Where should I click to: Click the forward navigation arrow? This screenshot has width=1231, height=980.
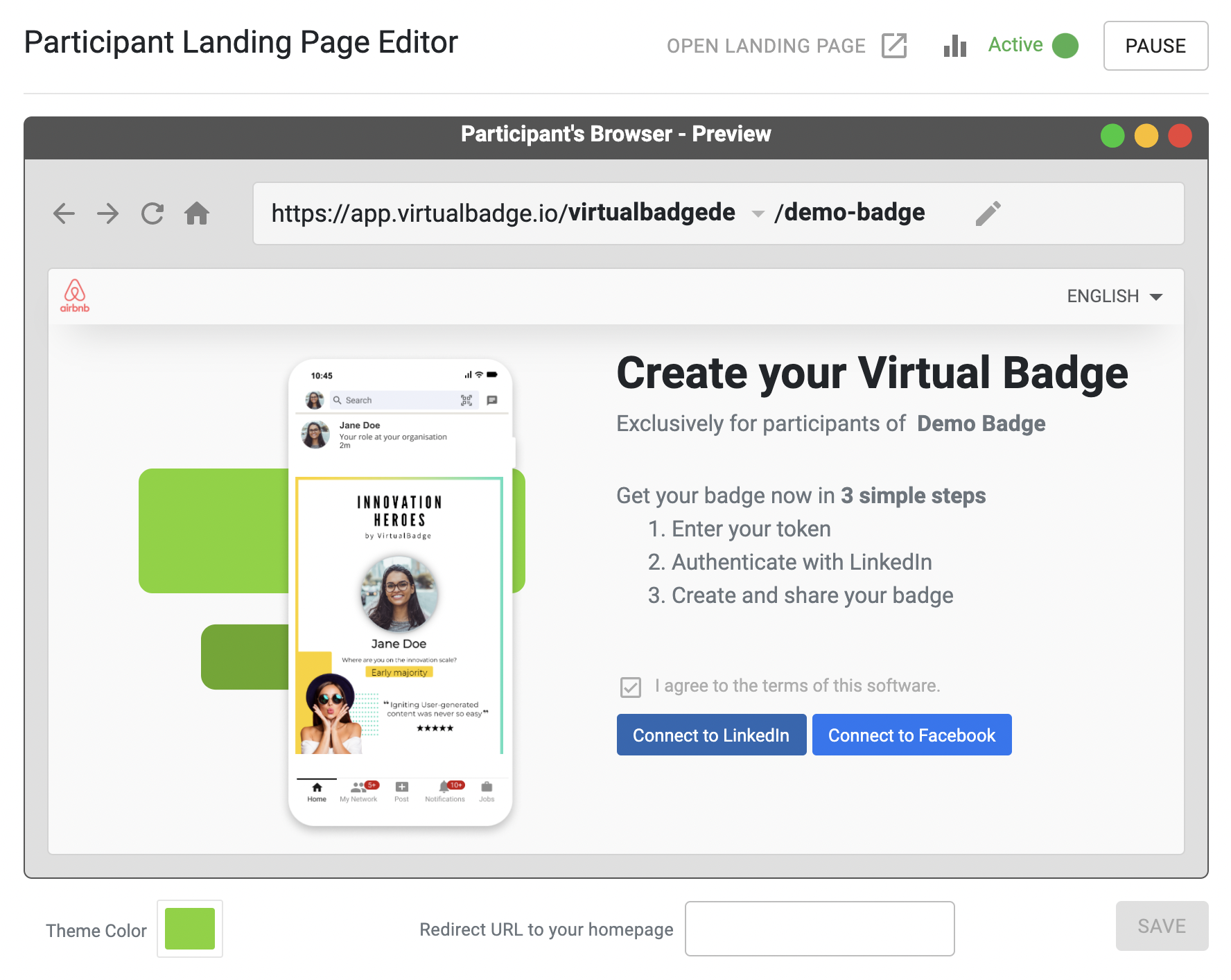108,213
